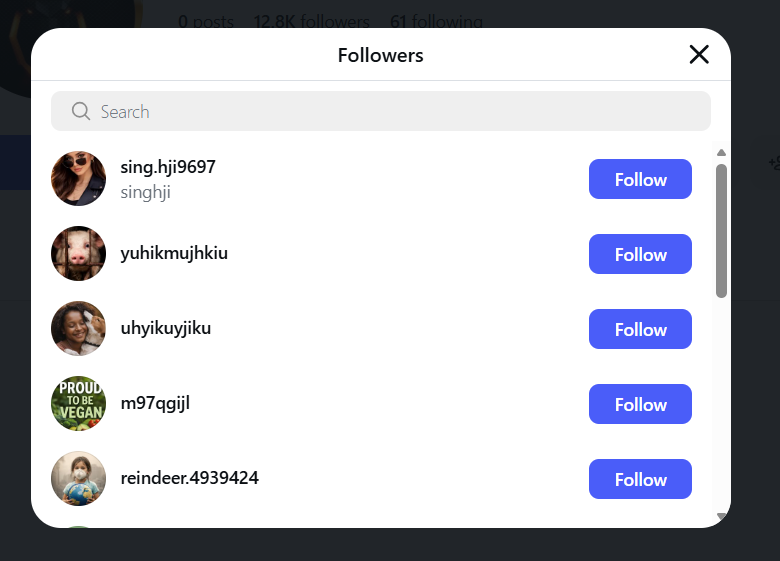This screenshot has width=780, height=561.
Task: Go to uhyikuyjiku's username link
Action: (x=166, y=328)
